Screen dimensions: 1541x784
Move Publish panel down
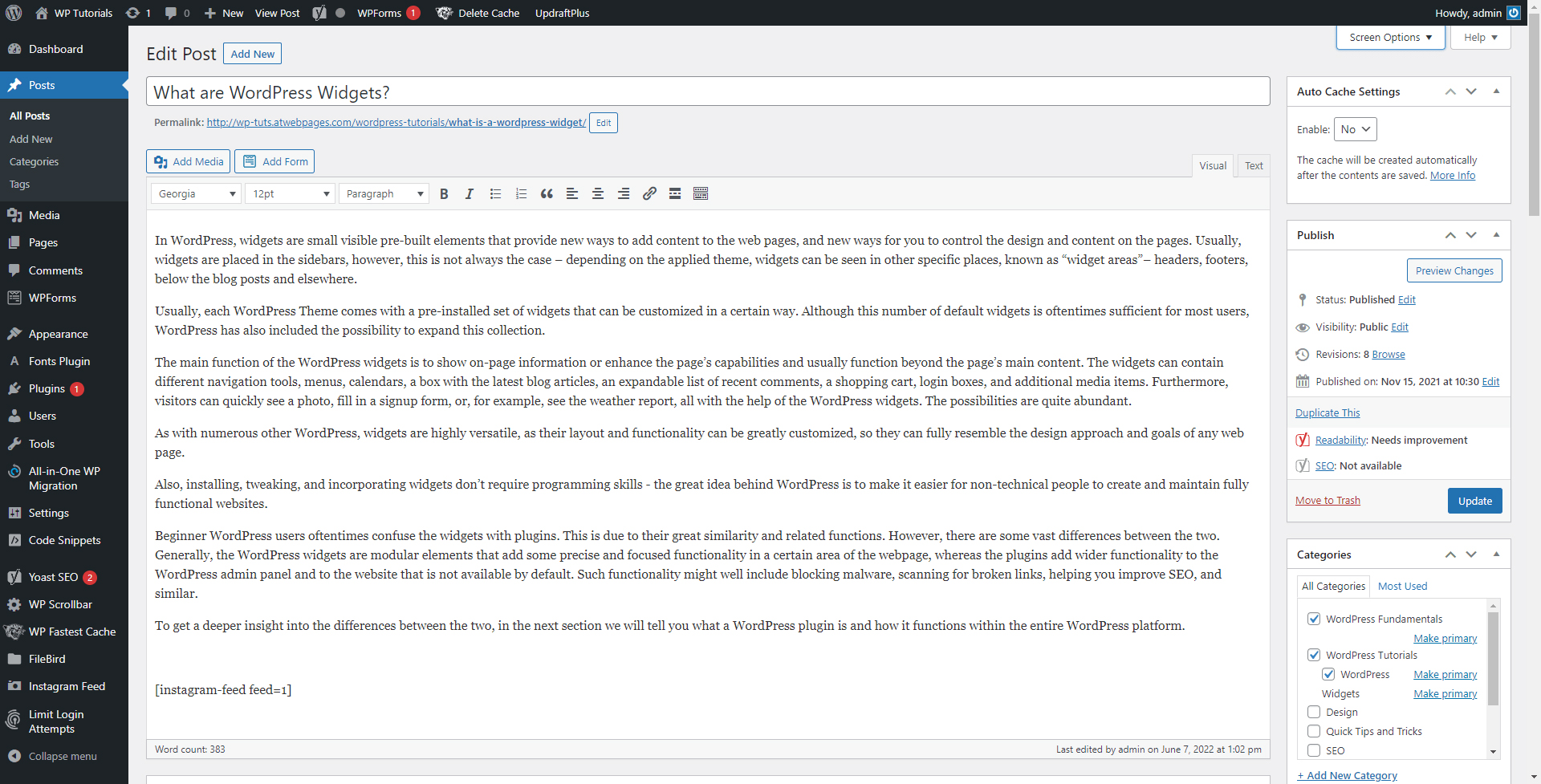coord(1471,234)
